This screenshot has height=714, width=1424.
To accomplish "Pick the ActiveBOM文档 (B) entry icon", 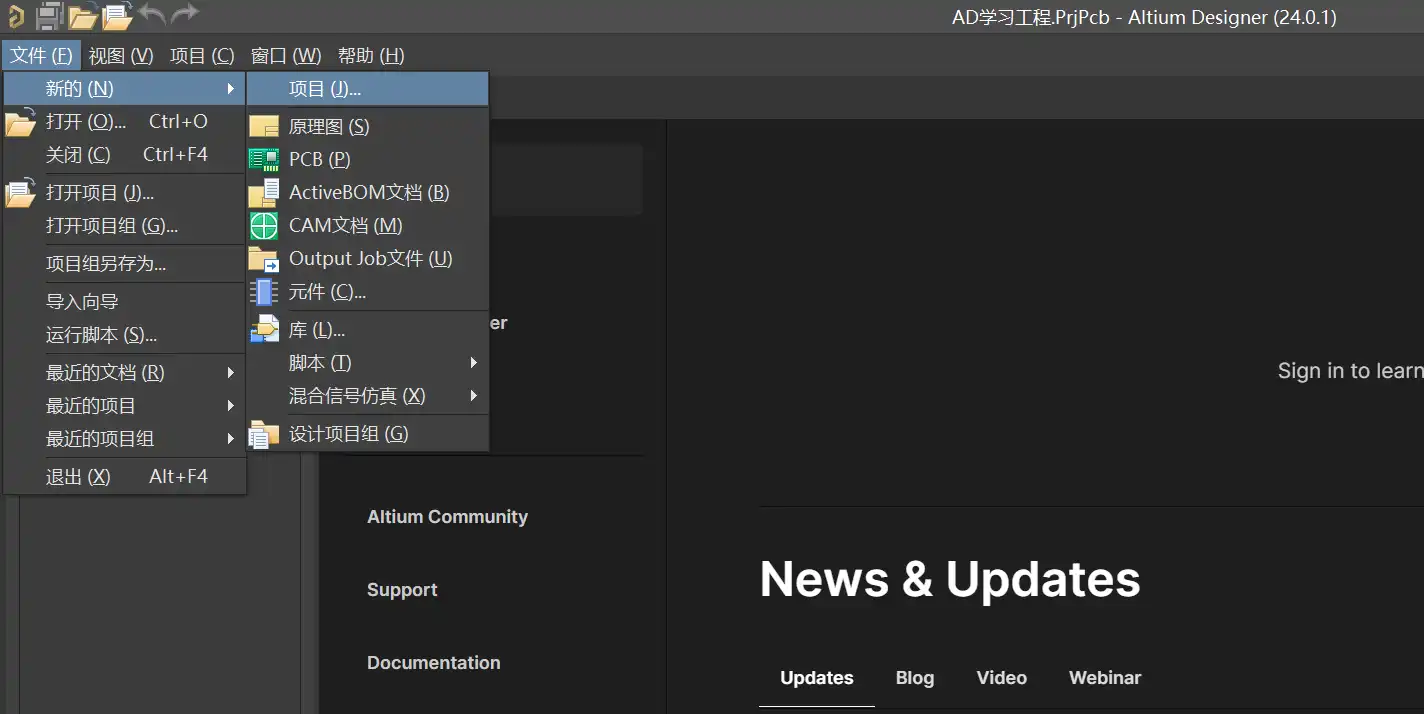I will point(263,193).
